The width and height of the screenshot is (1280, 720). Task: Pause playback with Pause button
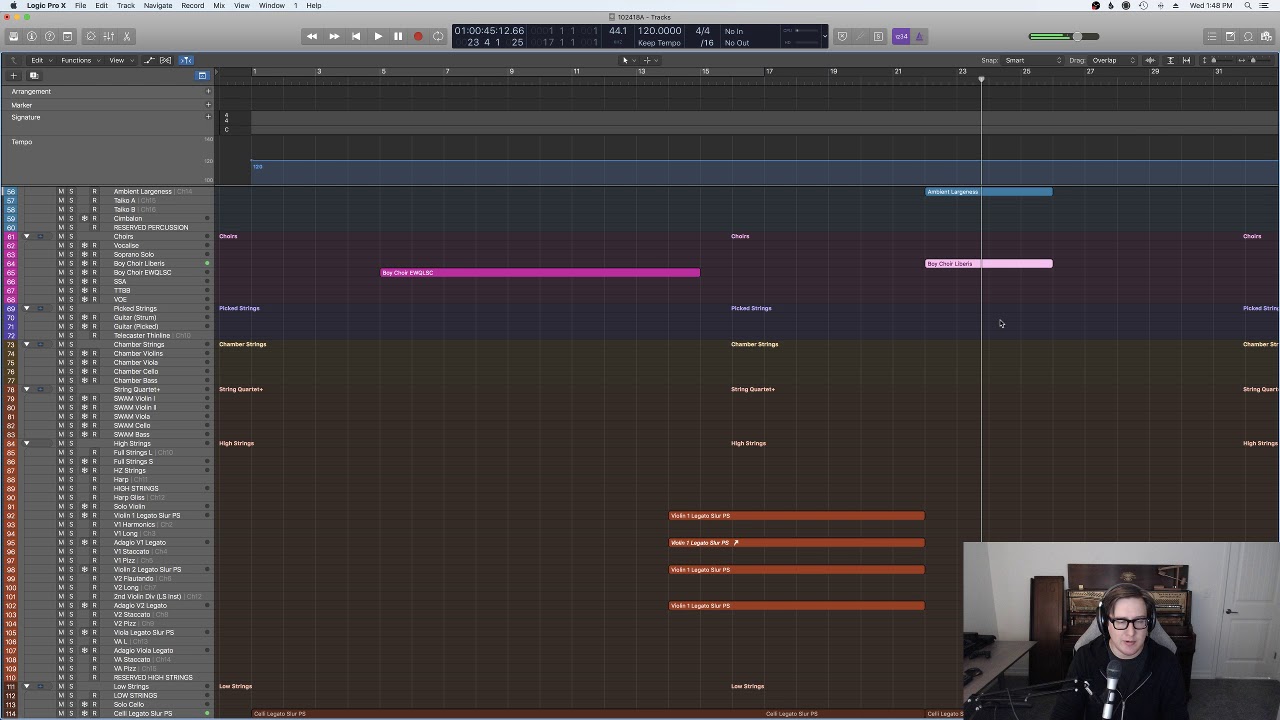[x=398, y=36]
